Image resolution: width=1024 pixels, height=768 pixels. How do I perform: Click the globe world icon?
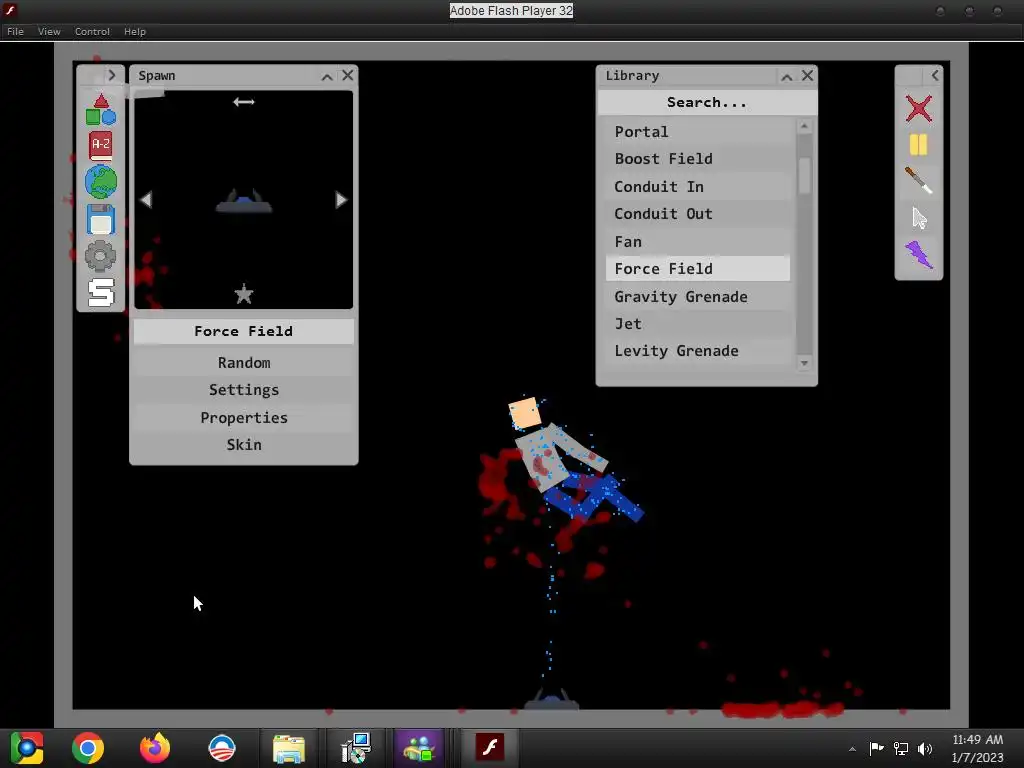101,182
